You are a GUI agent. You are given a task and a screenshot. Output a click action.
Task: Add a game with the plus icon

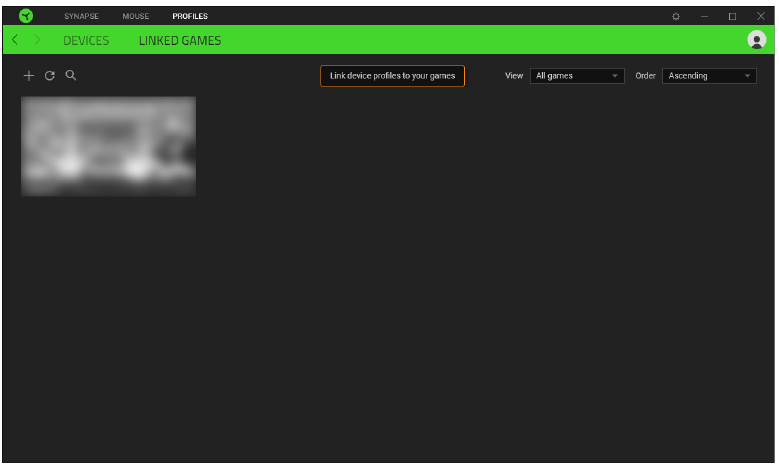point(28,76)
